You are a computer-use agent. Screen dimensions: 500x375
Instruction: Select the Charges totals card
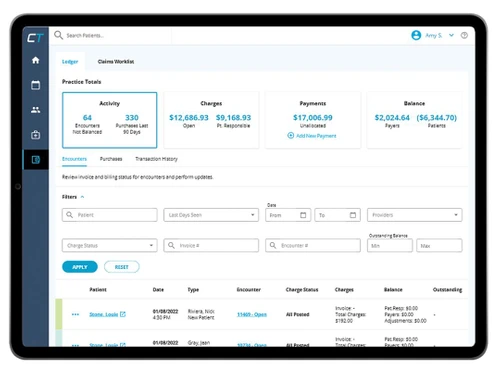click(211, 120)
